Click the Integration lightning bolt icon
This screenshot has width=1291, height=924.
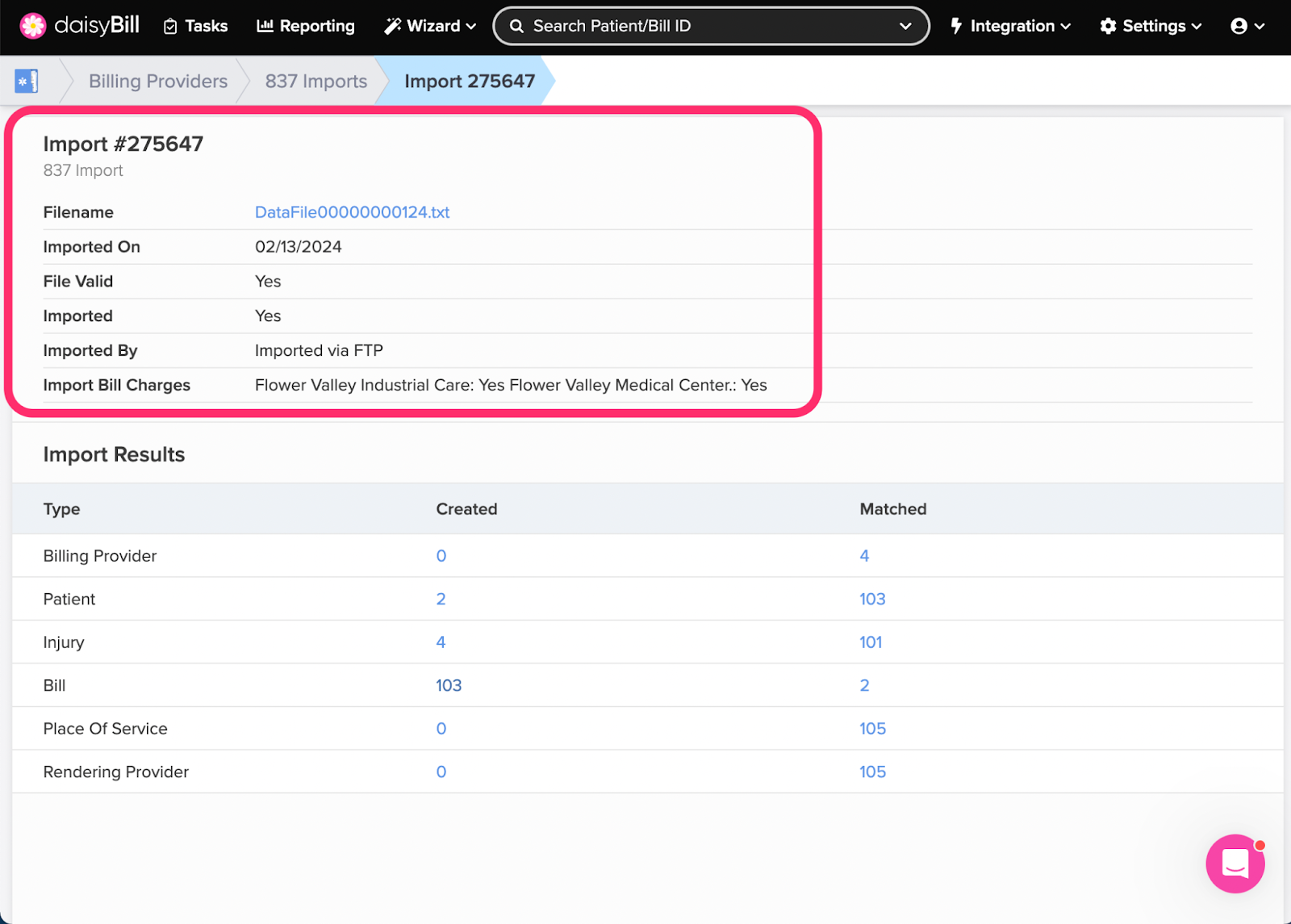(x=956, y=26)
